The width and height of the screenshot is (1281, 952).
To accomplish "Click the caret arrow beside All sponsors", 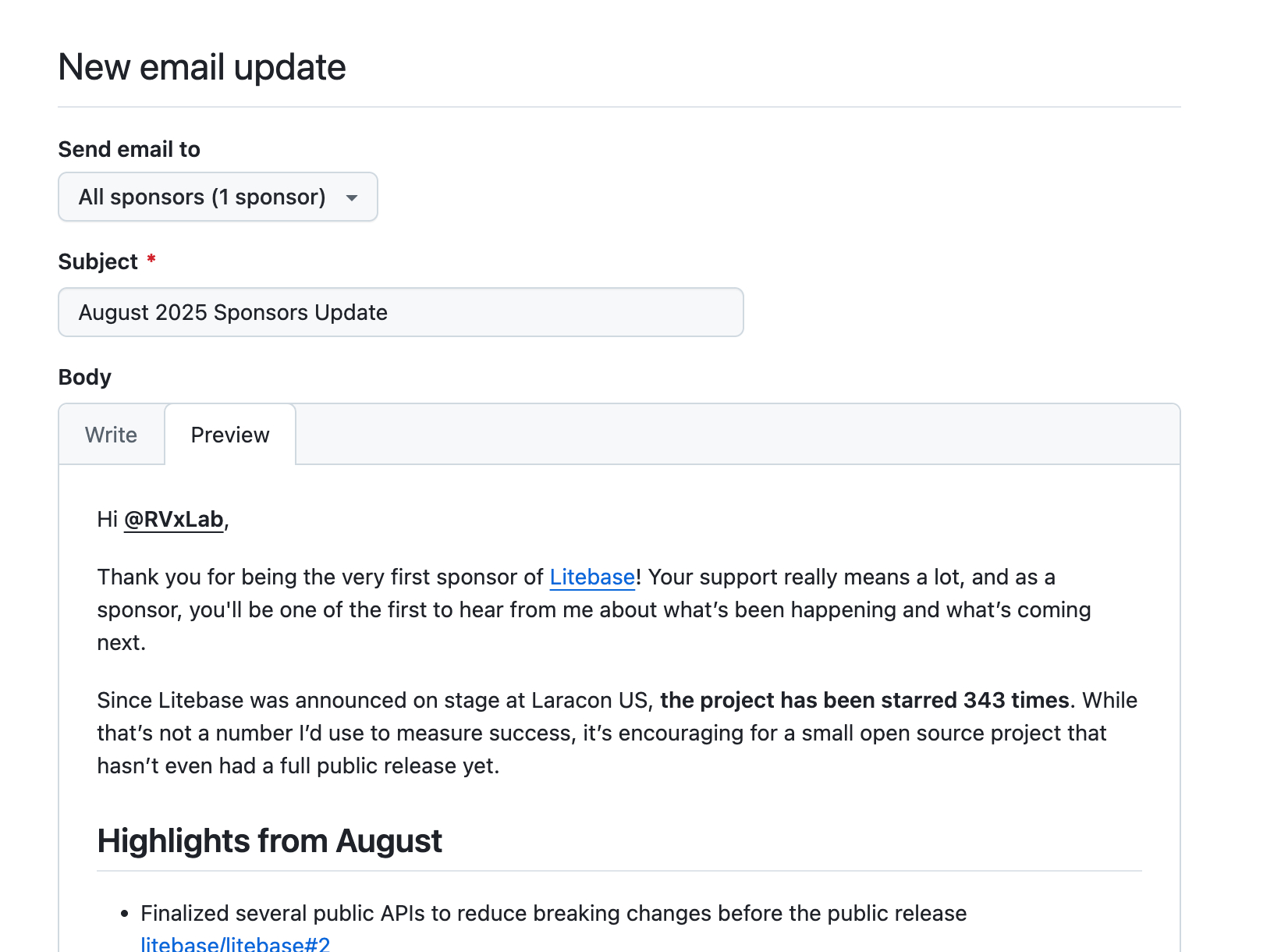I will pyautogui.click(x=352, y=198).
